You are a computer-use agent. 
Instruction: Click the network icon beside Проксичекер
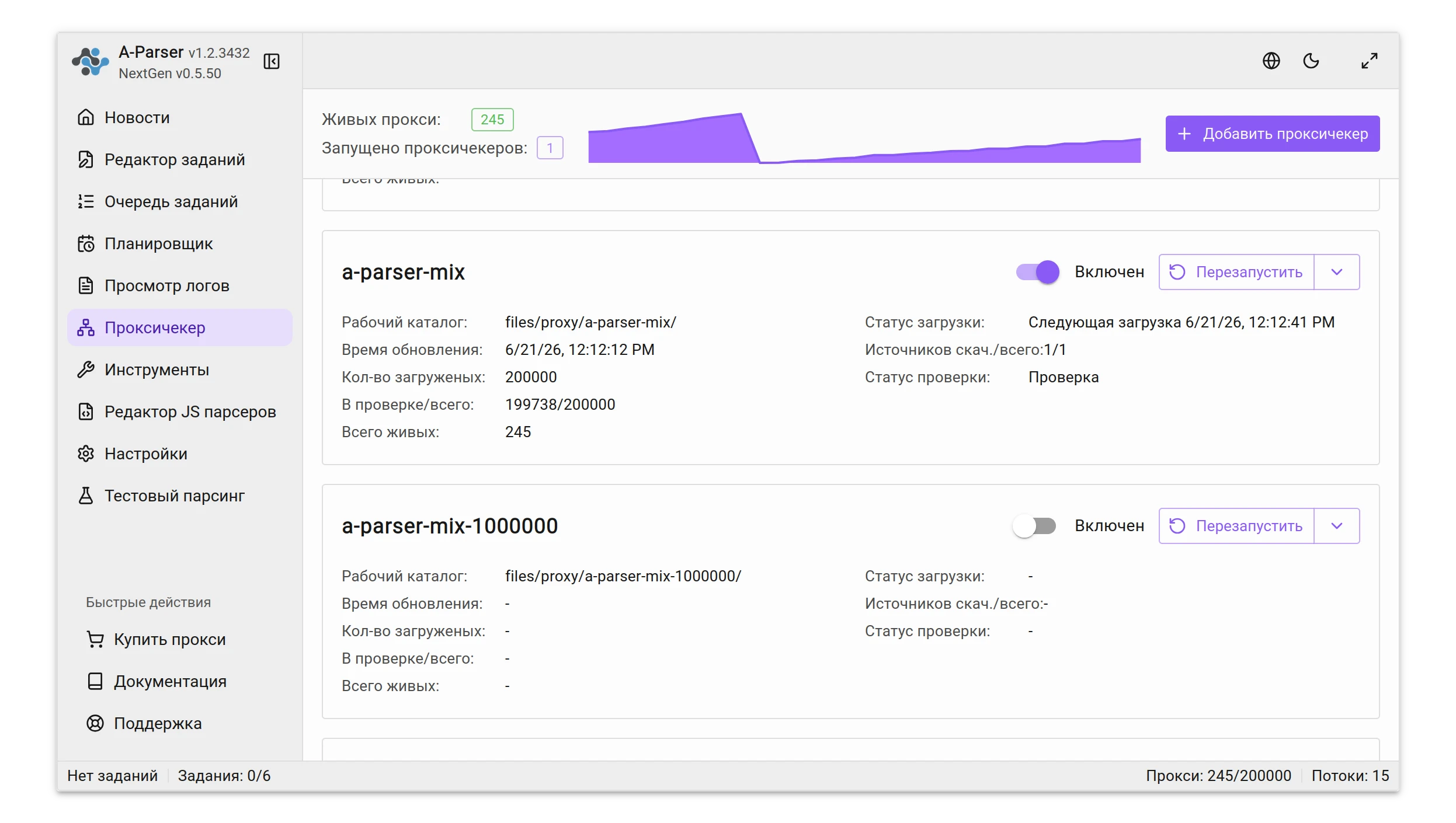click(x=86, y=327)
